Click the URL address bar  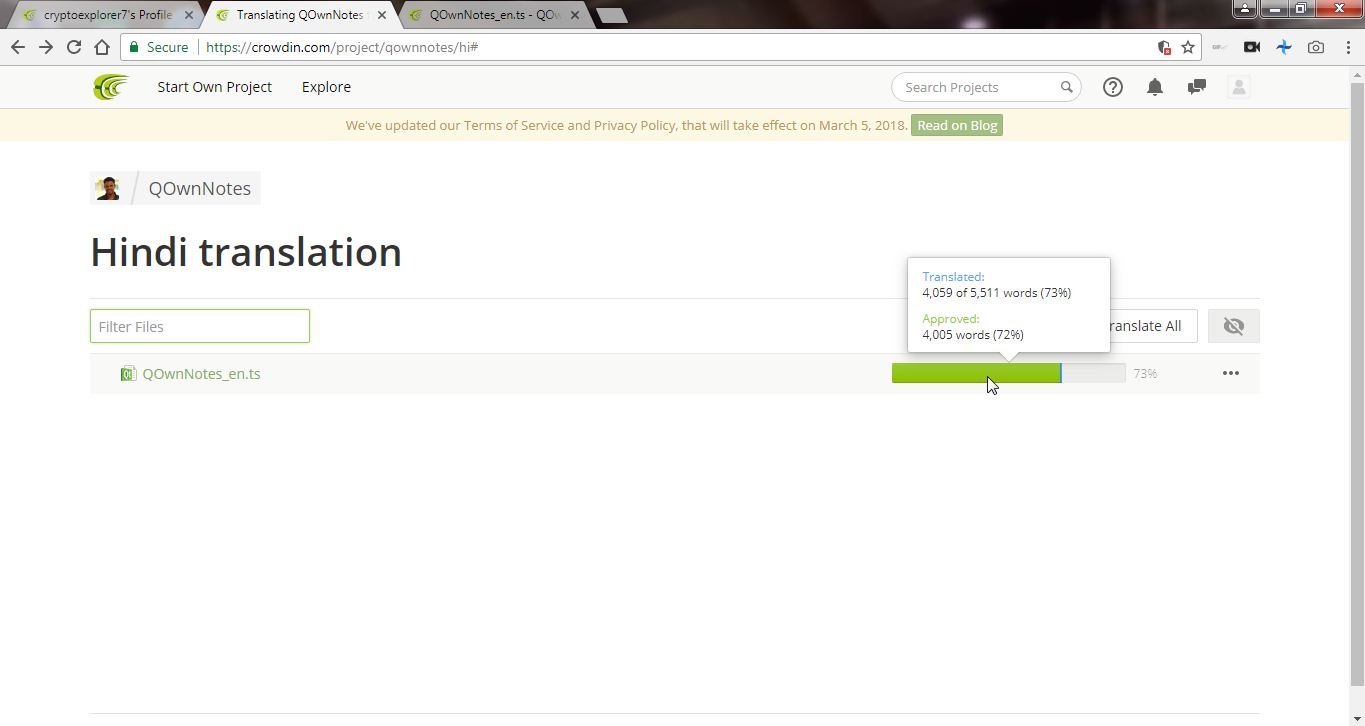660,47
